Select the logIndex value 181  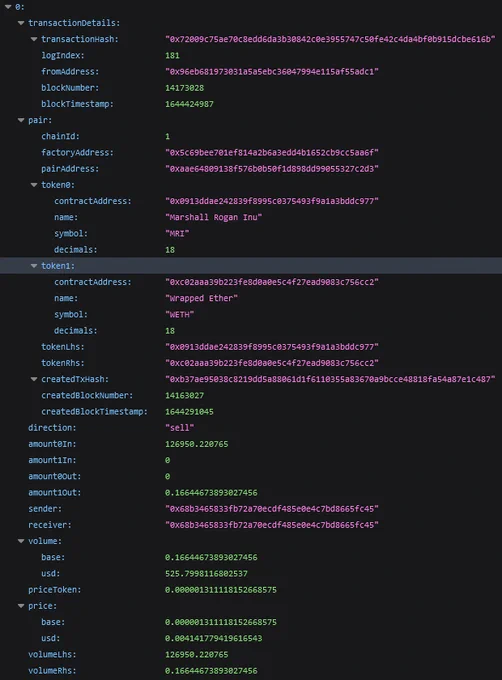[172, 56]
